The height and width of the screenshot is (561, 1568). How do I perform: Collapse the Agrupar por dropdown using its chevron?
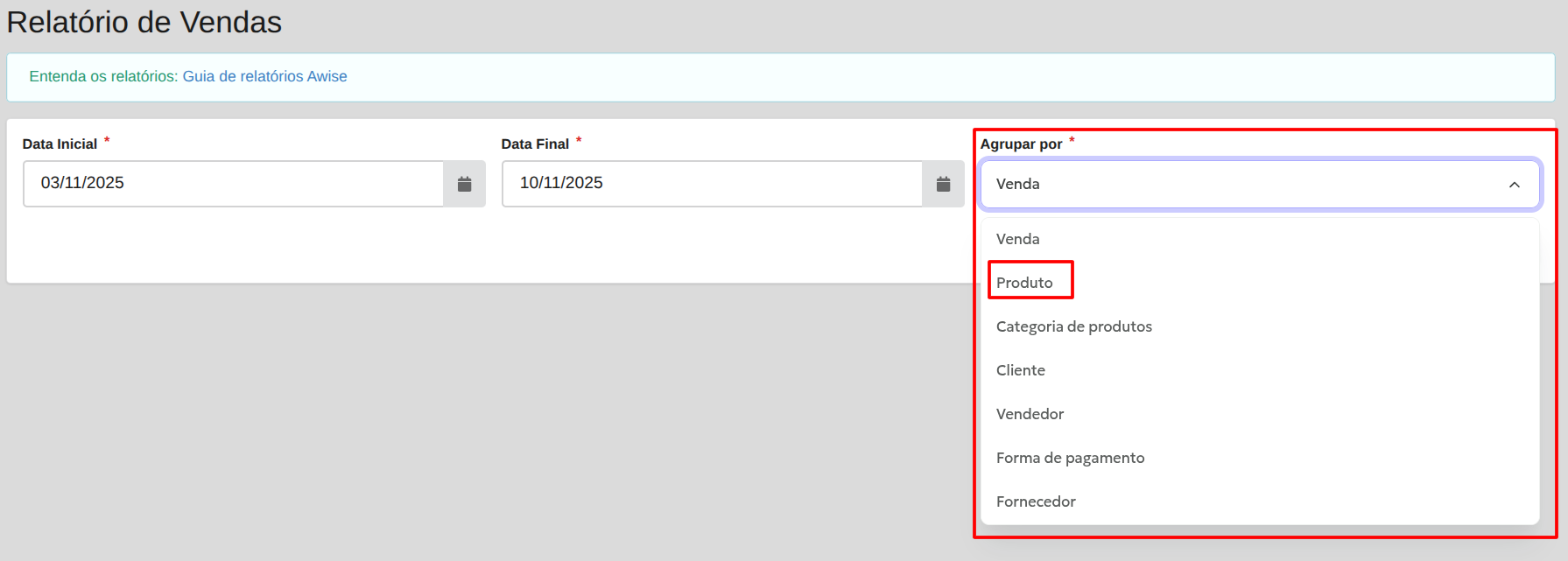tap(1514, 185)
